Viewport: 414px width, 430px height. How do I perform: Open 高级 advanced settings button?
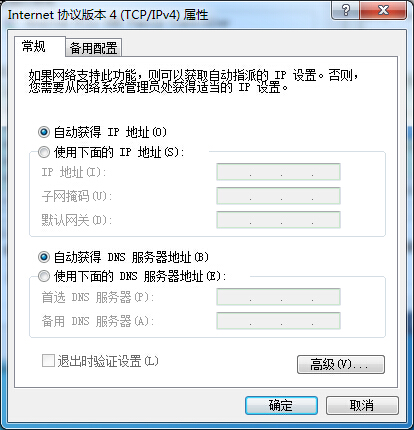pyautogui.click(x=341, y=364)
